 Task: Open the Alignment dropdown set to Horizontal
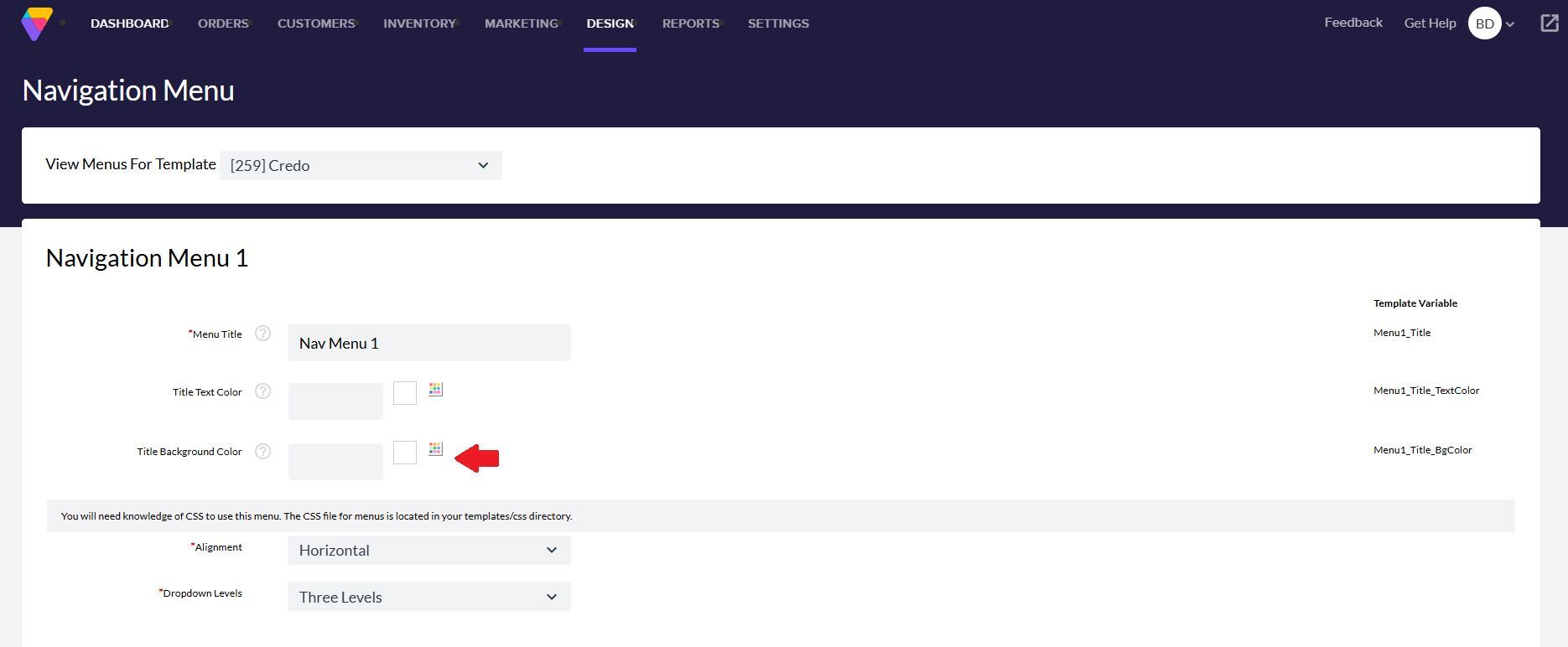click(x=428, y=551)
